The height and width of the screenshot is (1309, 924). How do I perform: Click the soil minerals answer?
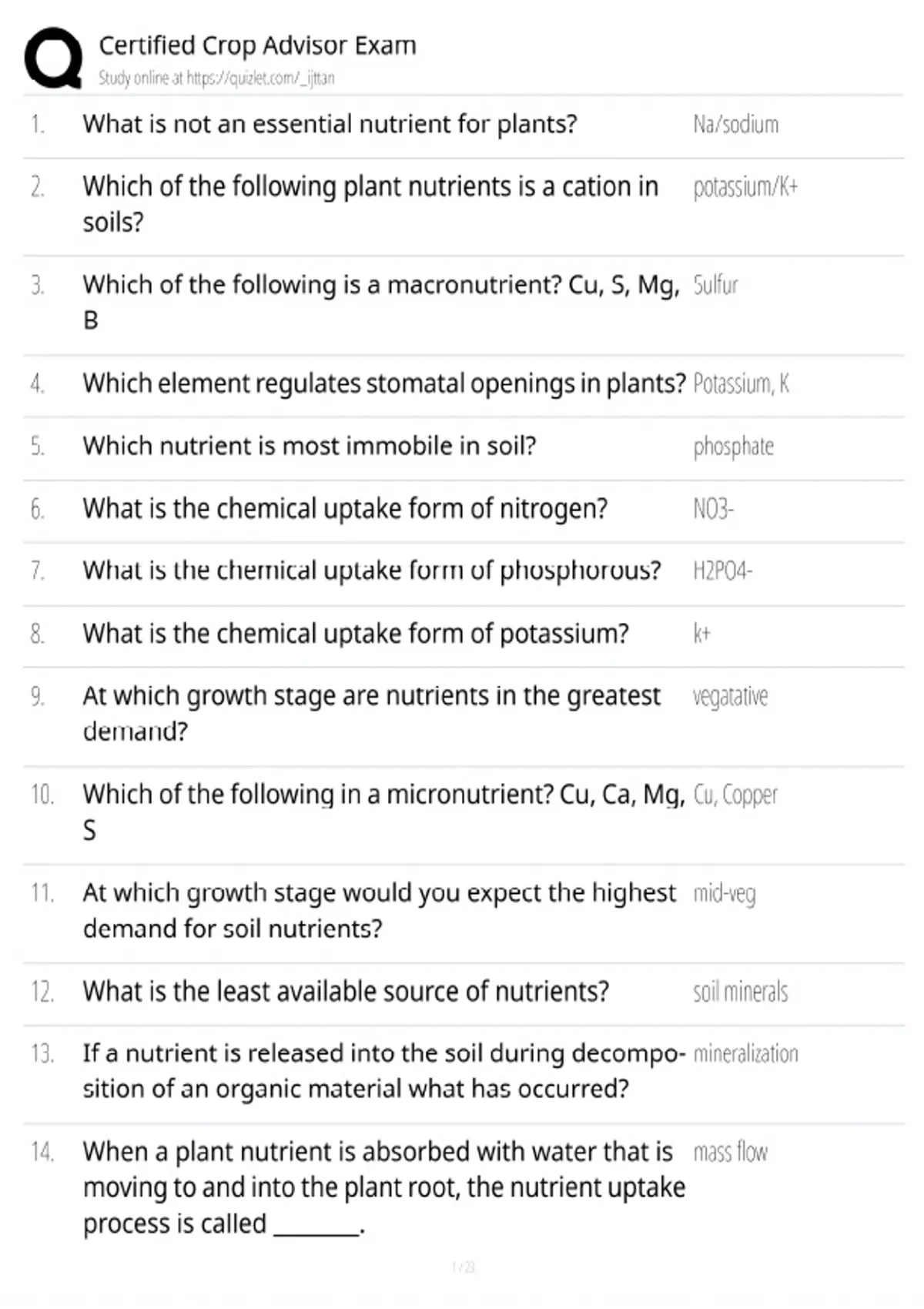(x=740, y=992)
